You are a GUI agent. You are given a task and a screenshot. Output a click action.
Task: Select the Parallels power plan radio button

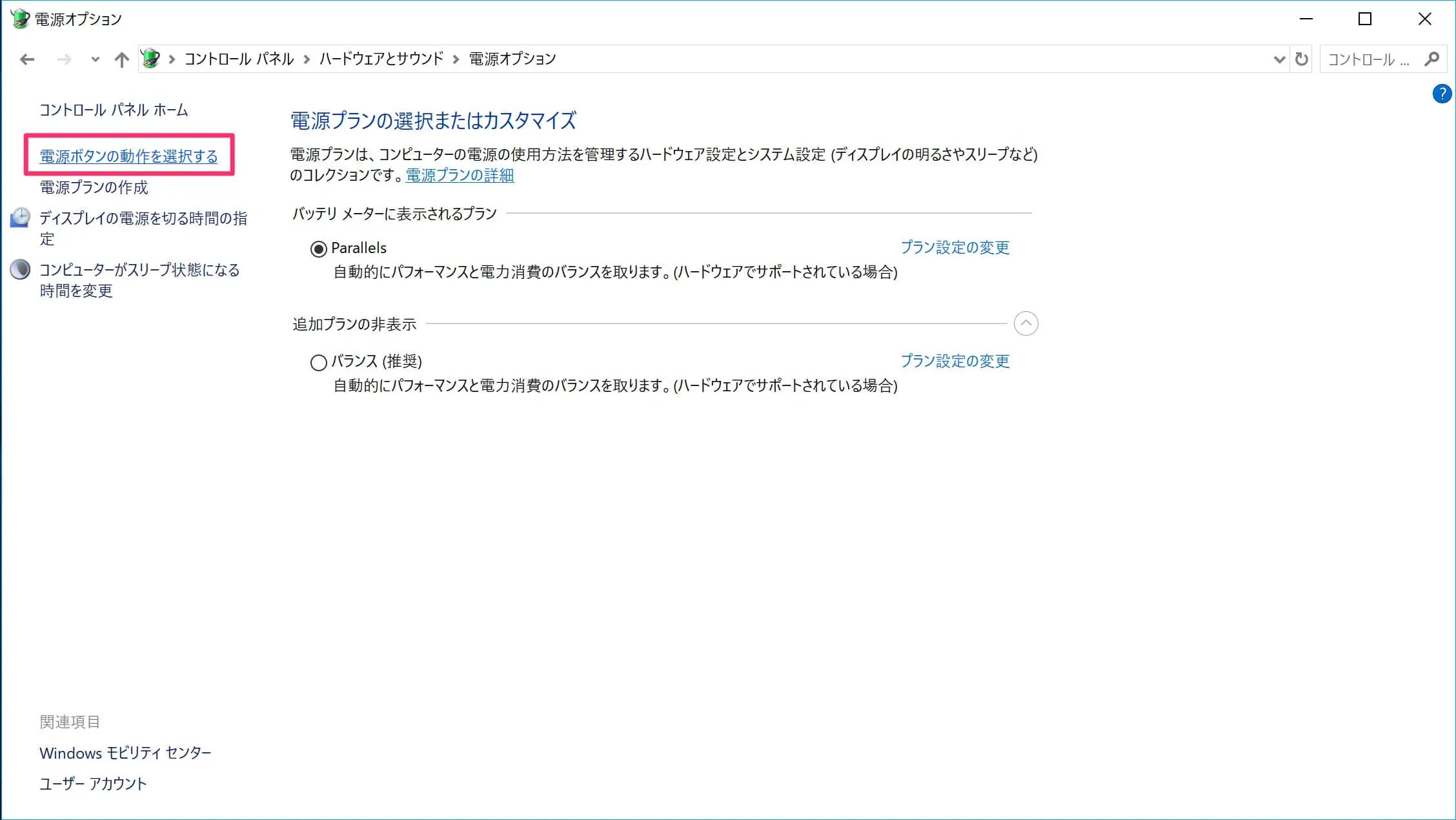point(319,249)
